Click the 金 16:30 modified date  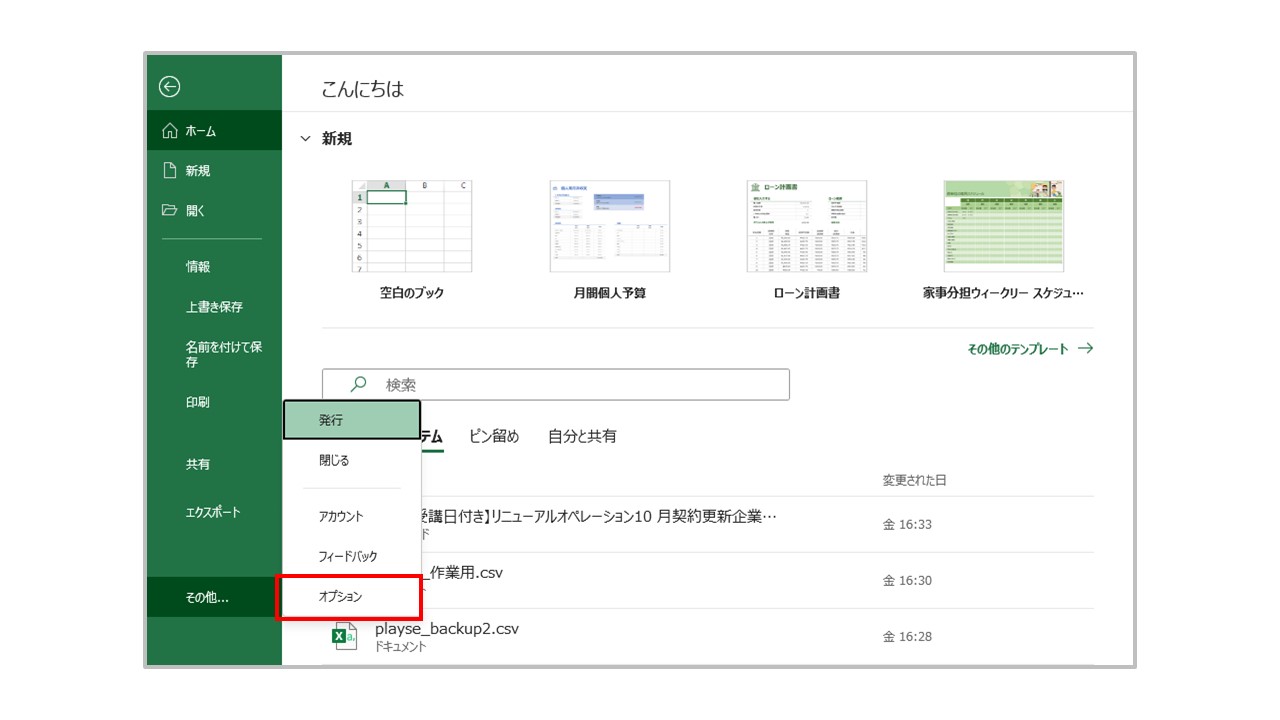pos(907,581)
